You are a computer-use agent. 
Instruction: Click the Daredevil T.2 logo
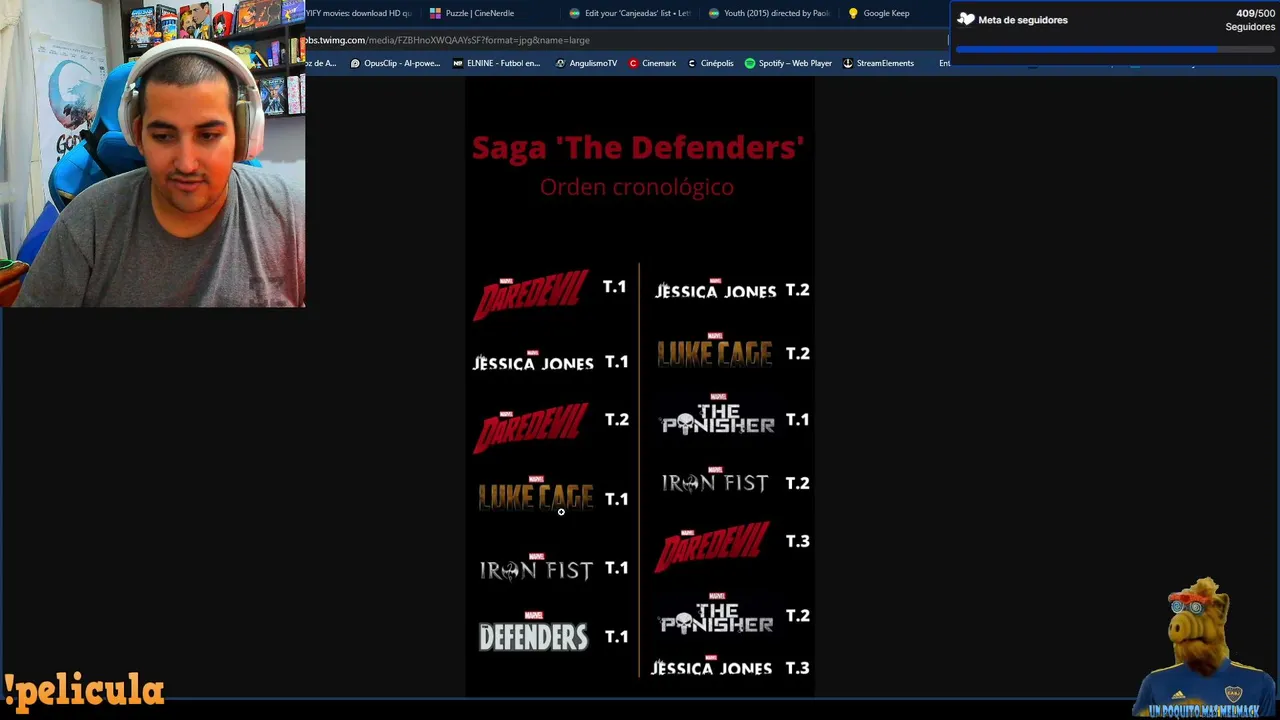coord(531,427)
